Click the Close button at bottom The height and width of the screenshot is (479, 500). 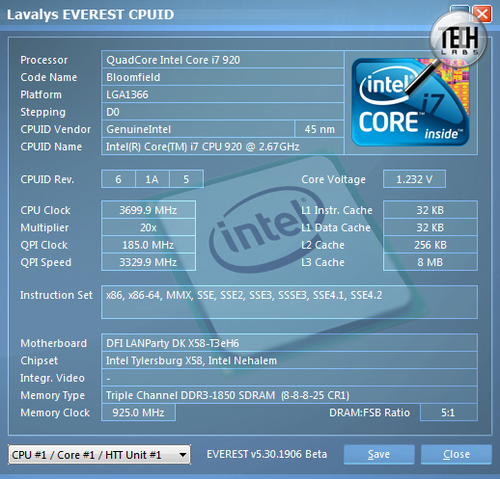point(456,454)
